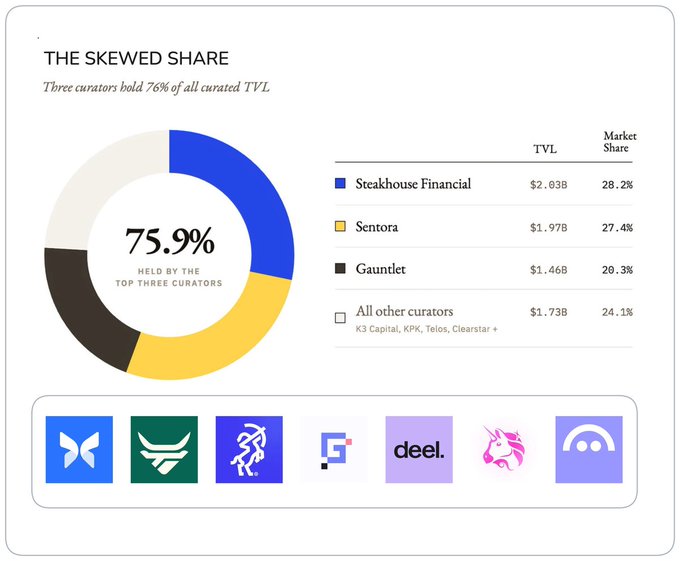Click the $1.46B TVL value
This screenshot has height=561, width=680.
point(548,270)
